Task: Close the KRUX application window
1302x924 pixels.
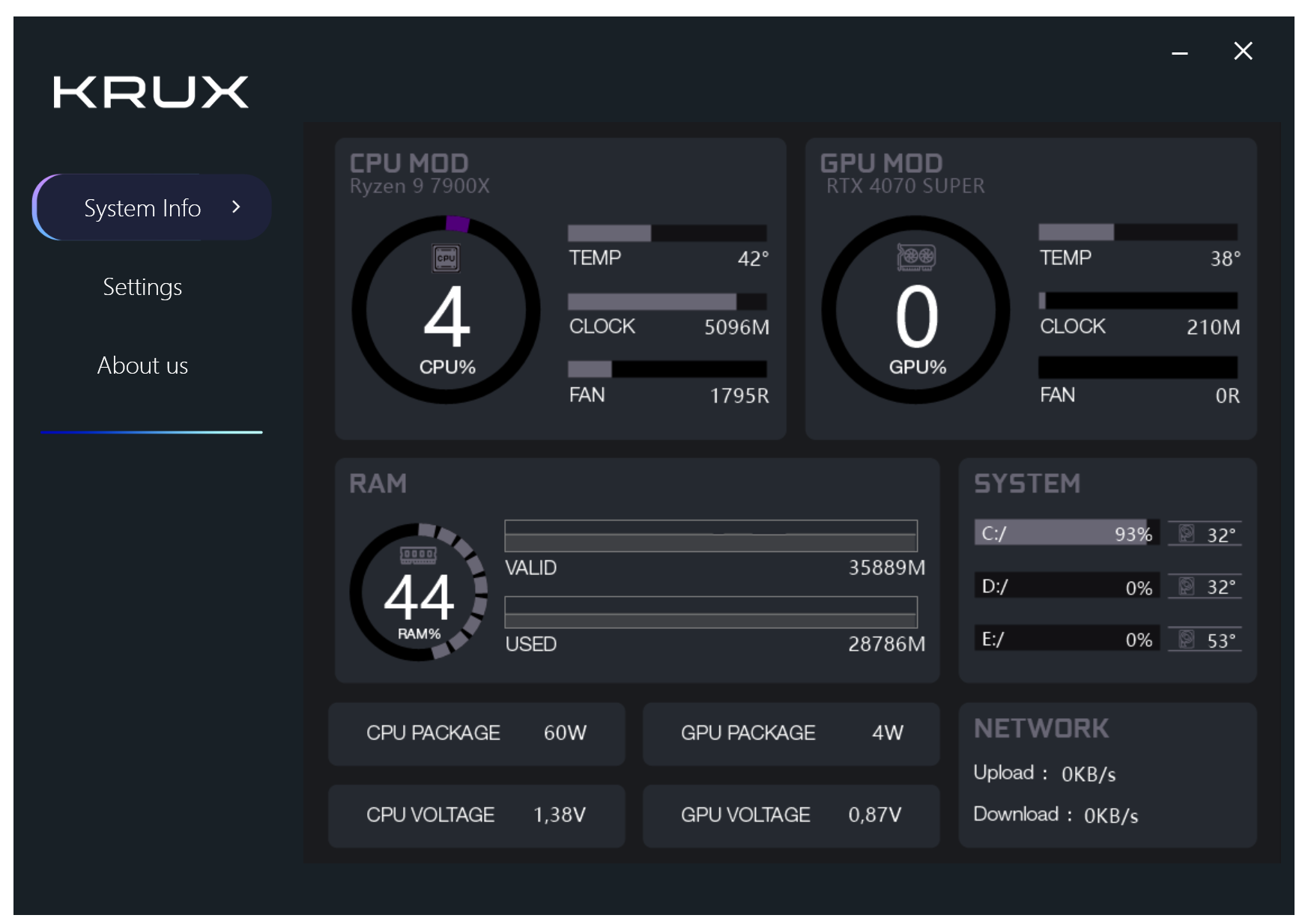Action: 1243,51
